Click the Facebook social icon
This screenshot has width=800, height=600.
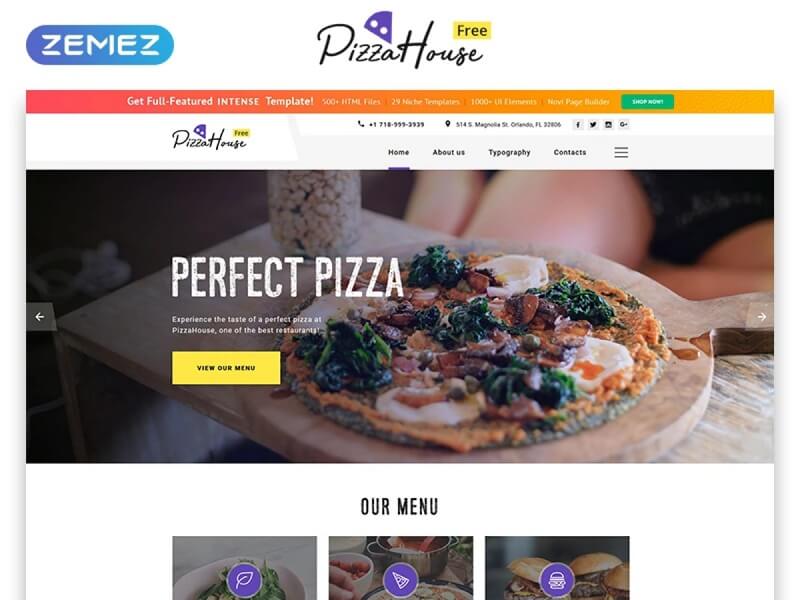[x=578, y=124]
